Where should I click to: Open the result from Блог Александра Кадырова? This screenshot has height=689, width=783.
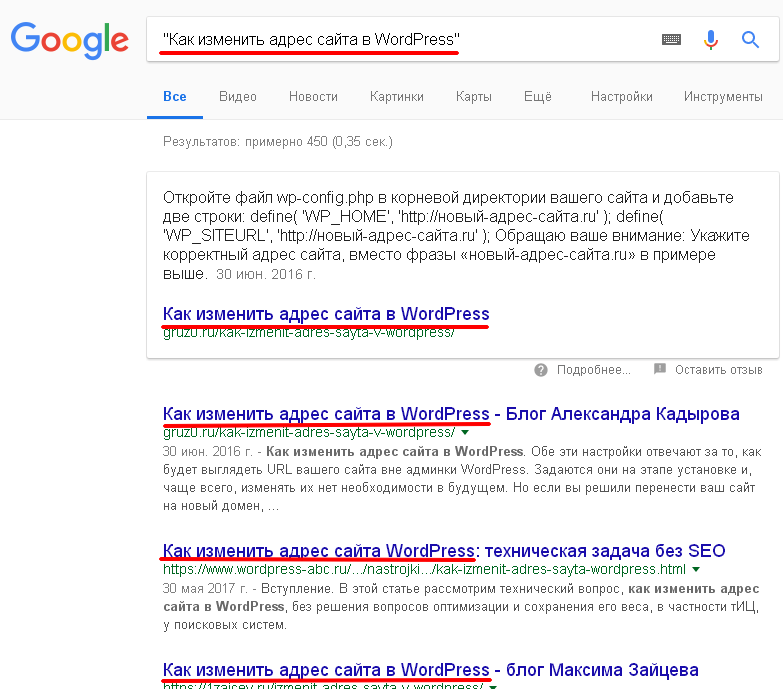(451, 414)
